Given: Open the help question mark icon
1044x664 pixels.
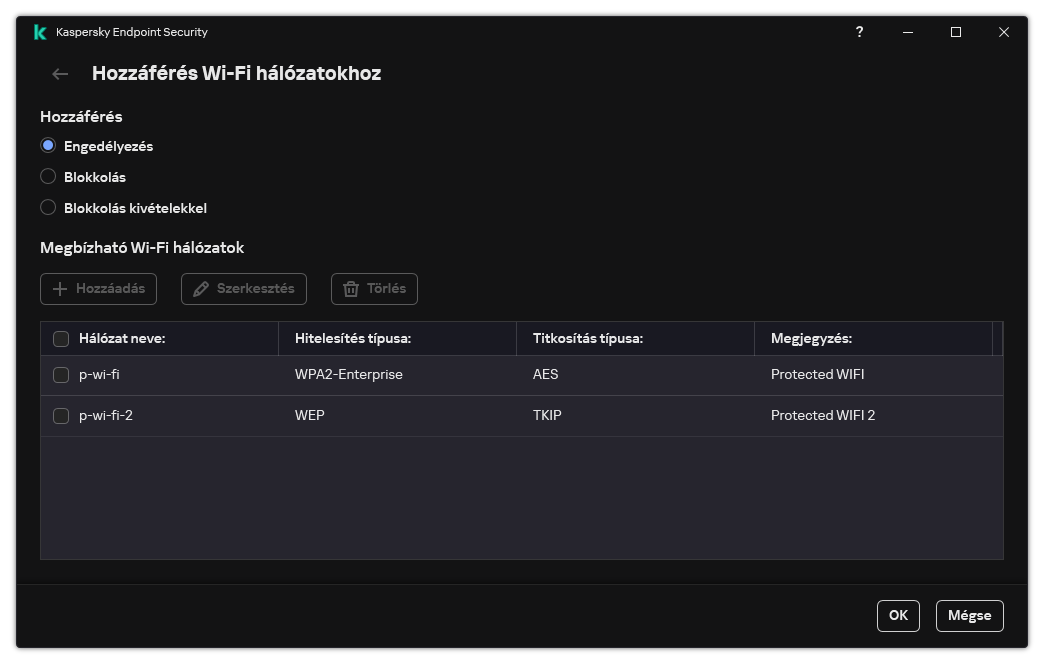Looking at the screenshot, I should point(859,32).
